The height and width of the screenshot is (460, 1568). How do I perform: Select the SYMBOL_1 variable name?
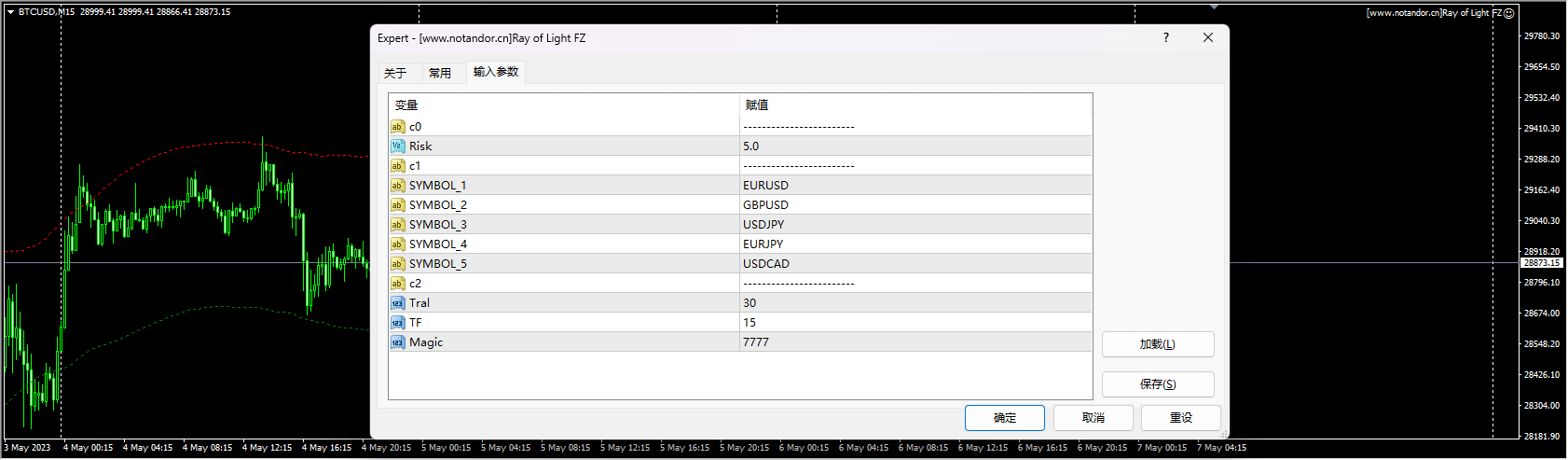tap(438, 186)
